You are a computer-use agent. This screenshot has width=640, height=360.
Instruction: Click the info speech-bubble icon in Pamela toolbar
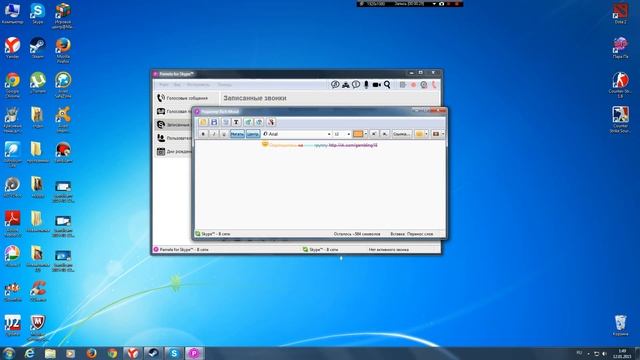[x=356, y=84]
